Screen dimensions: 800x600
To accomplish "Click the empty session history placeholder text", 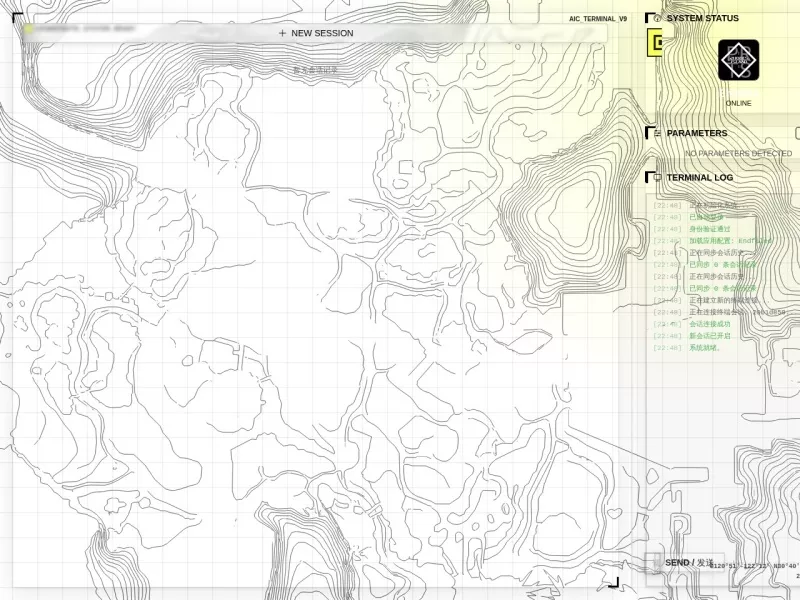I will (x=315, y=70).
